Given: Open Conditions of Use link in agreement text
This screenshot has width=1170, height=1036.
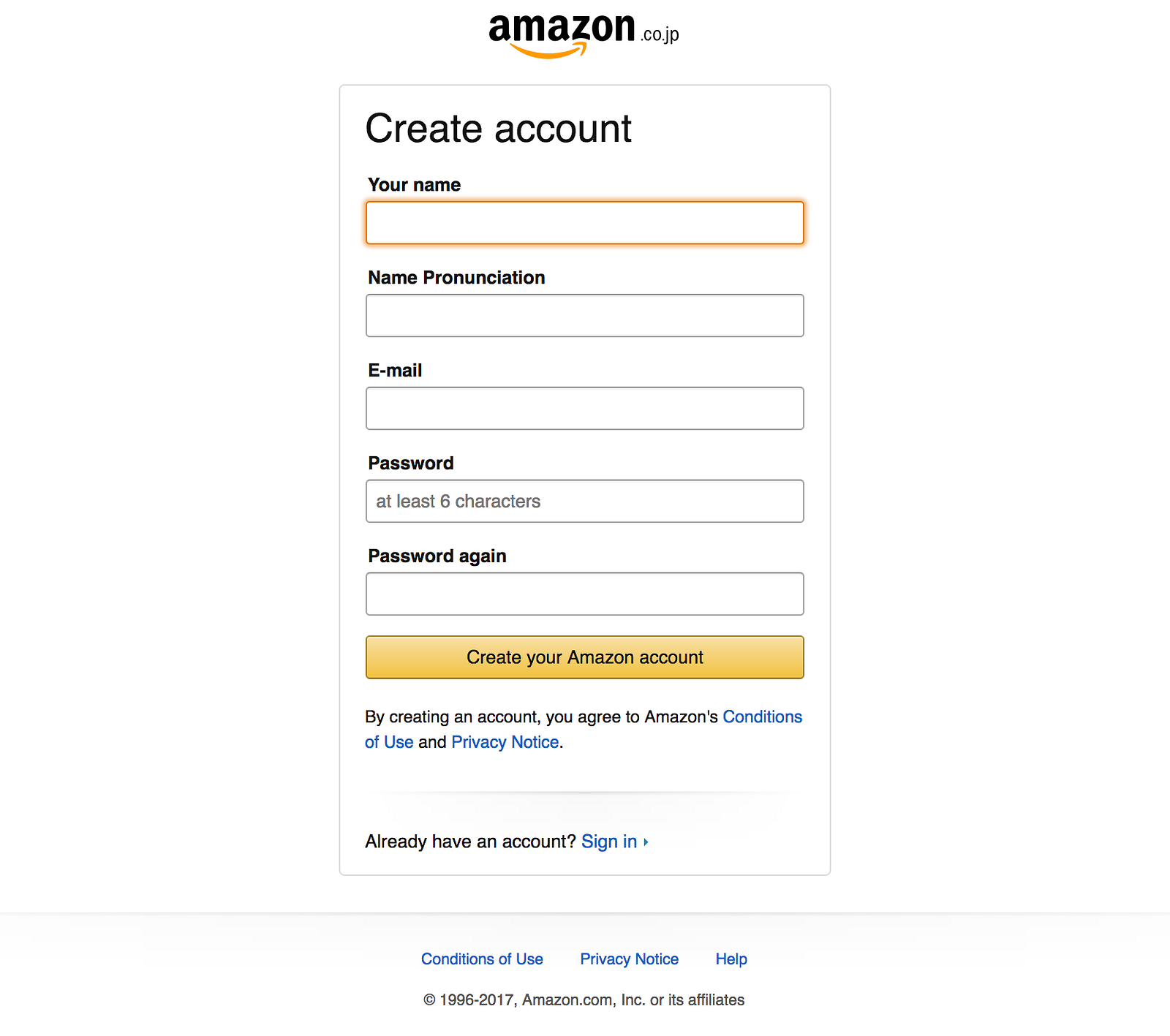Looking at the screenshot, I should click(762, 717).
